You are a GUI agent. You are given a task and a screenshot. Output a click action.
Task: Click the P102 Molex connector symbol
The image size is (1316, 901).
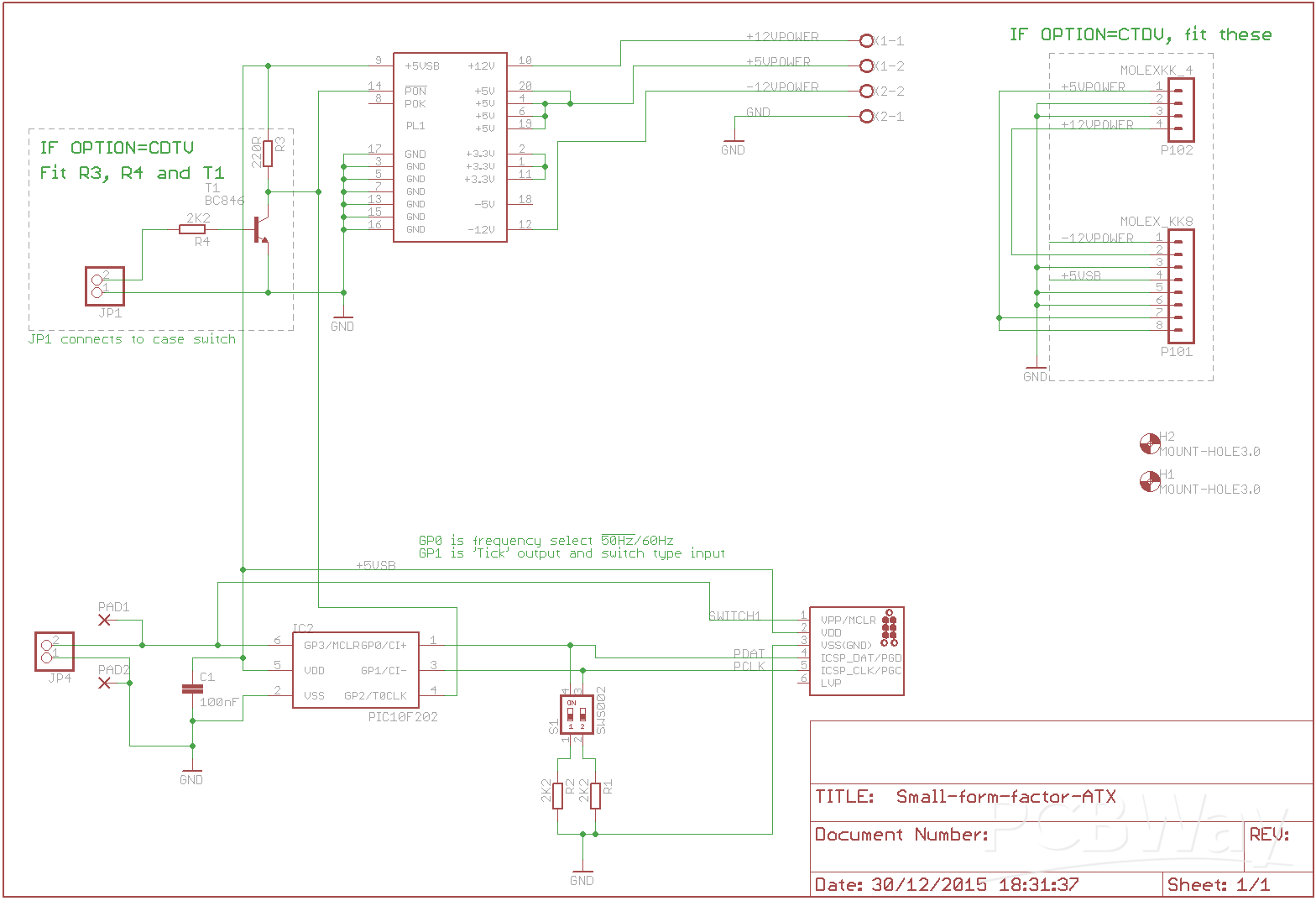(1181, 110)
